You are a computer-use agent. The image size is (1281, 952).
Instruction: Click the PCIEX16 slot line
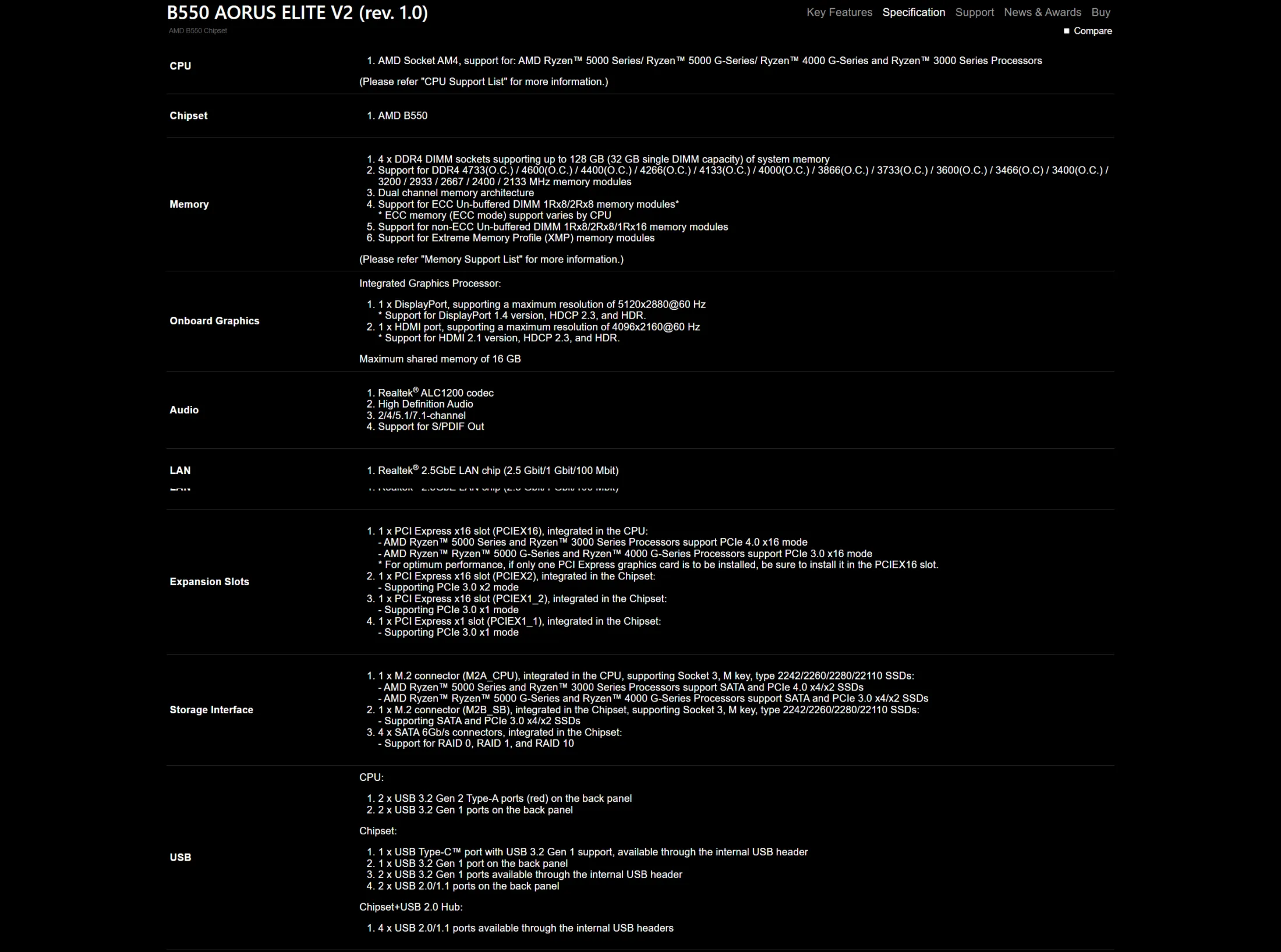512,531
